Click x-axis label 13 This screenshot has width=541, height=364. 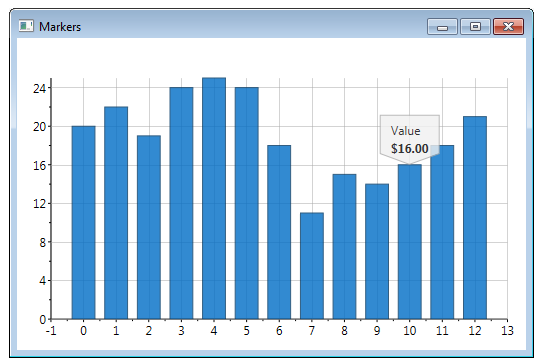tap(507, 331)
